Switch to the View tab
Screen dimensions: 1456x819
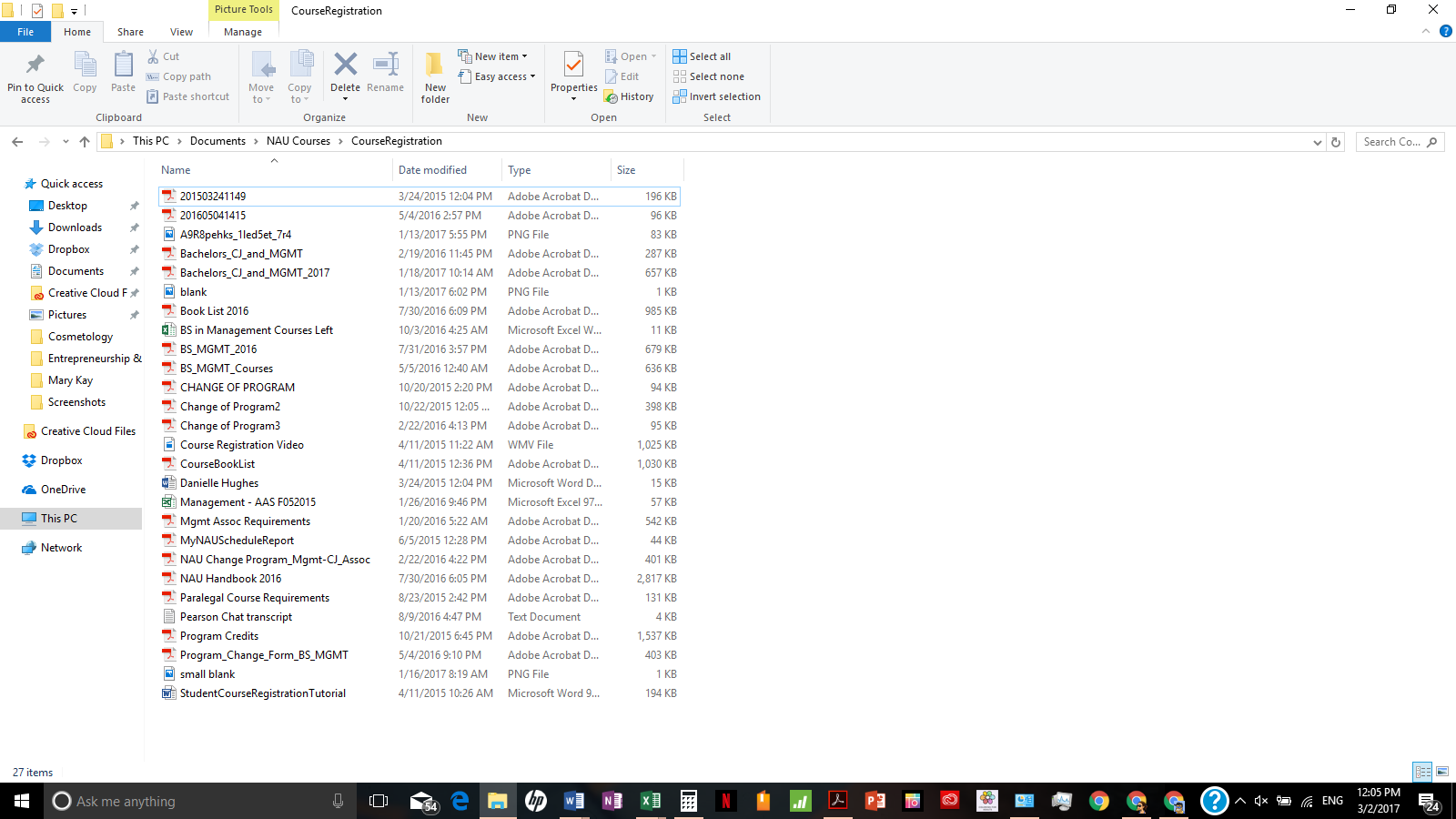[181, 31]
